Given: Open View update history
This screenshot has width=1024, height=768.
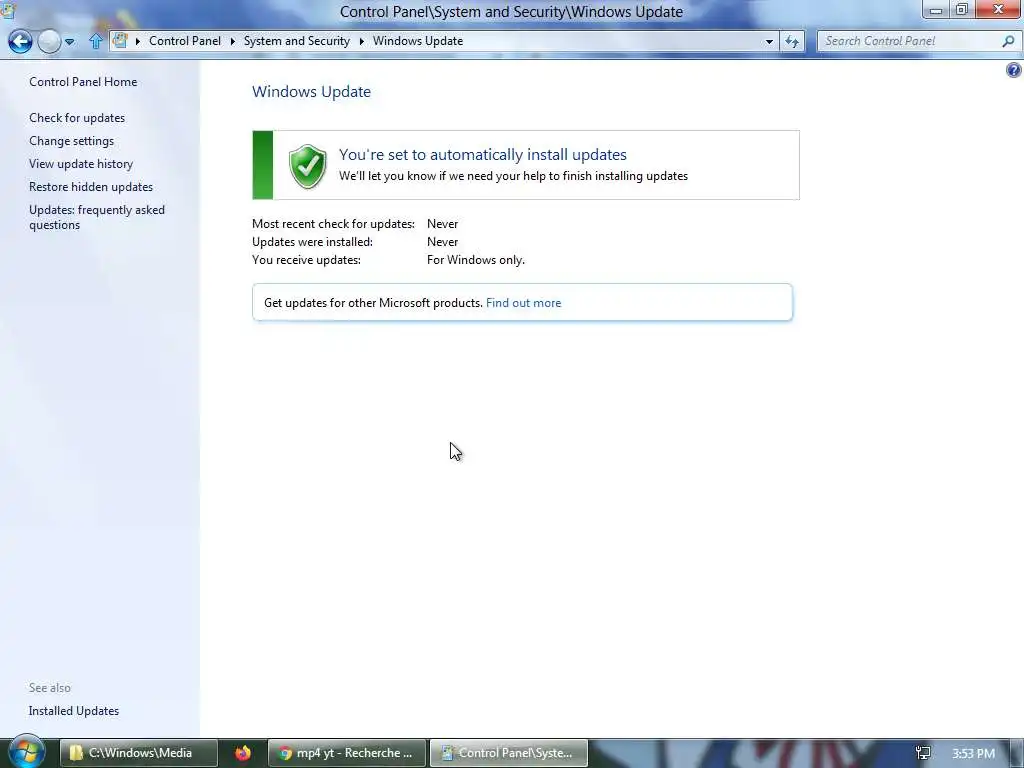Looking at the screenshot, I should pyautogui.click(x=81, y=163).
